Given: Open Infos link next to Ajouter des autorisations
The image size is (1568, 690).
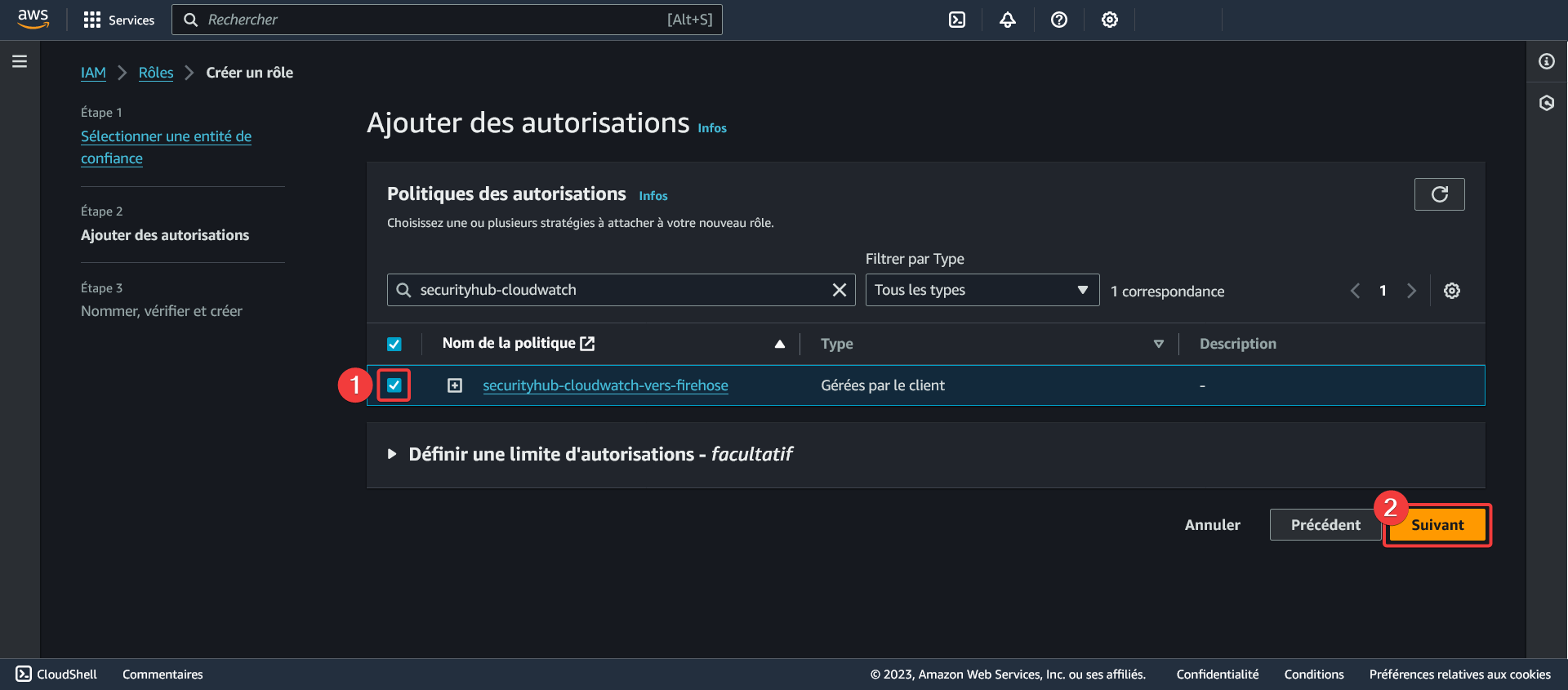Looking at the screenshot, I should pos(712,128).
